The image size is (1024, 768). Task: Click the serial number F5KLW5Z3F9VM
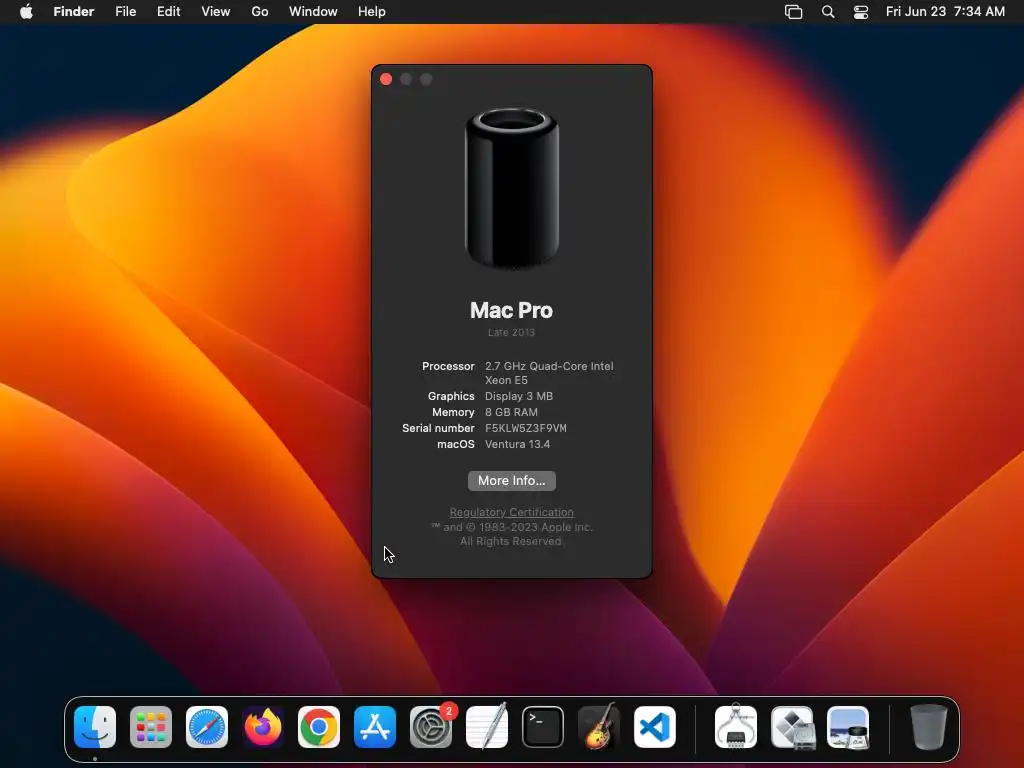526,428
